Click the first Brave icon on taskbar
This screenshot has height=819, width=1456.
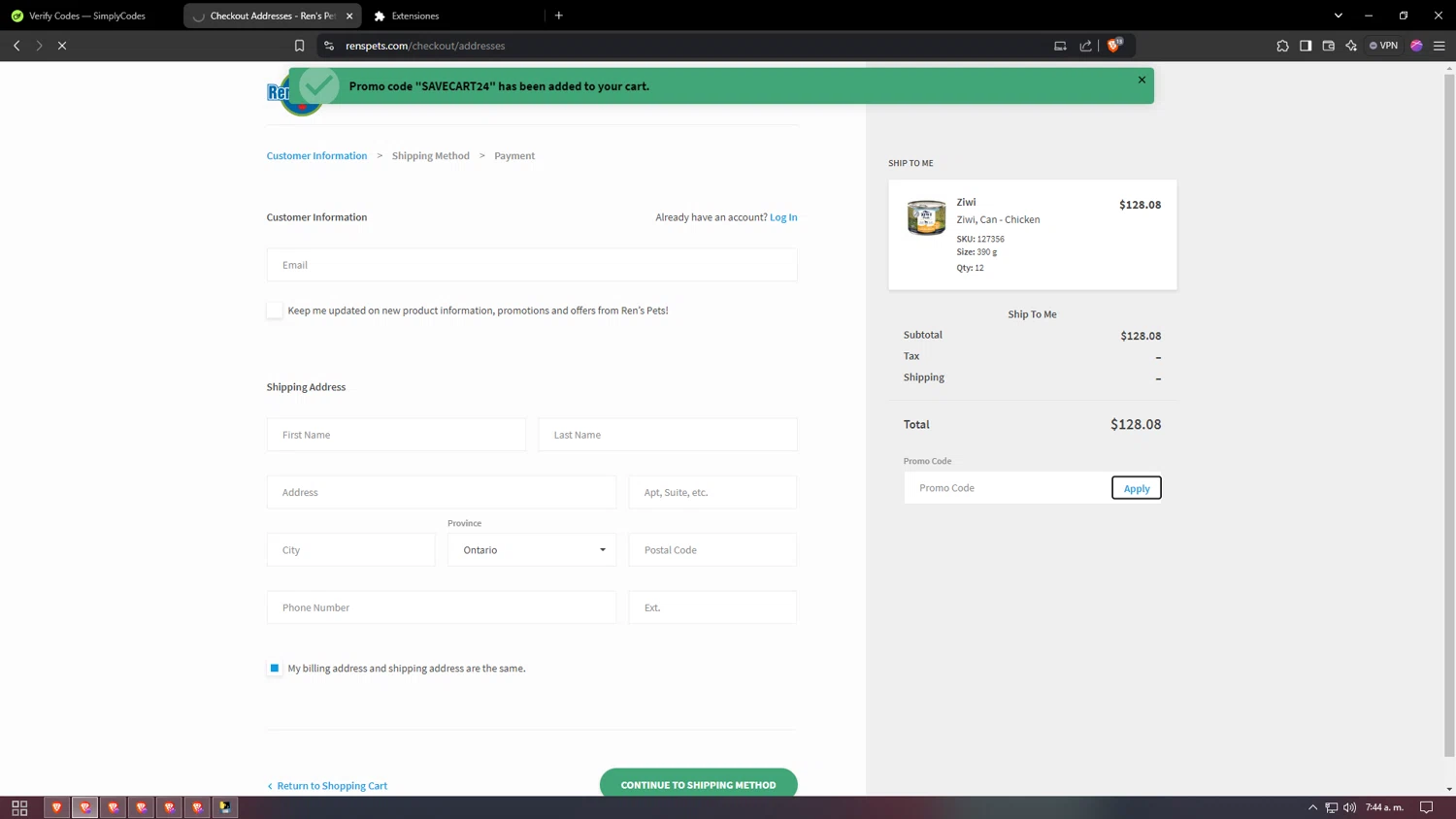(57, 807)
